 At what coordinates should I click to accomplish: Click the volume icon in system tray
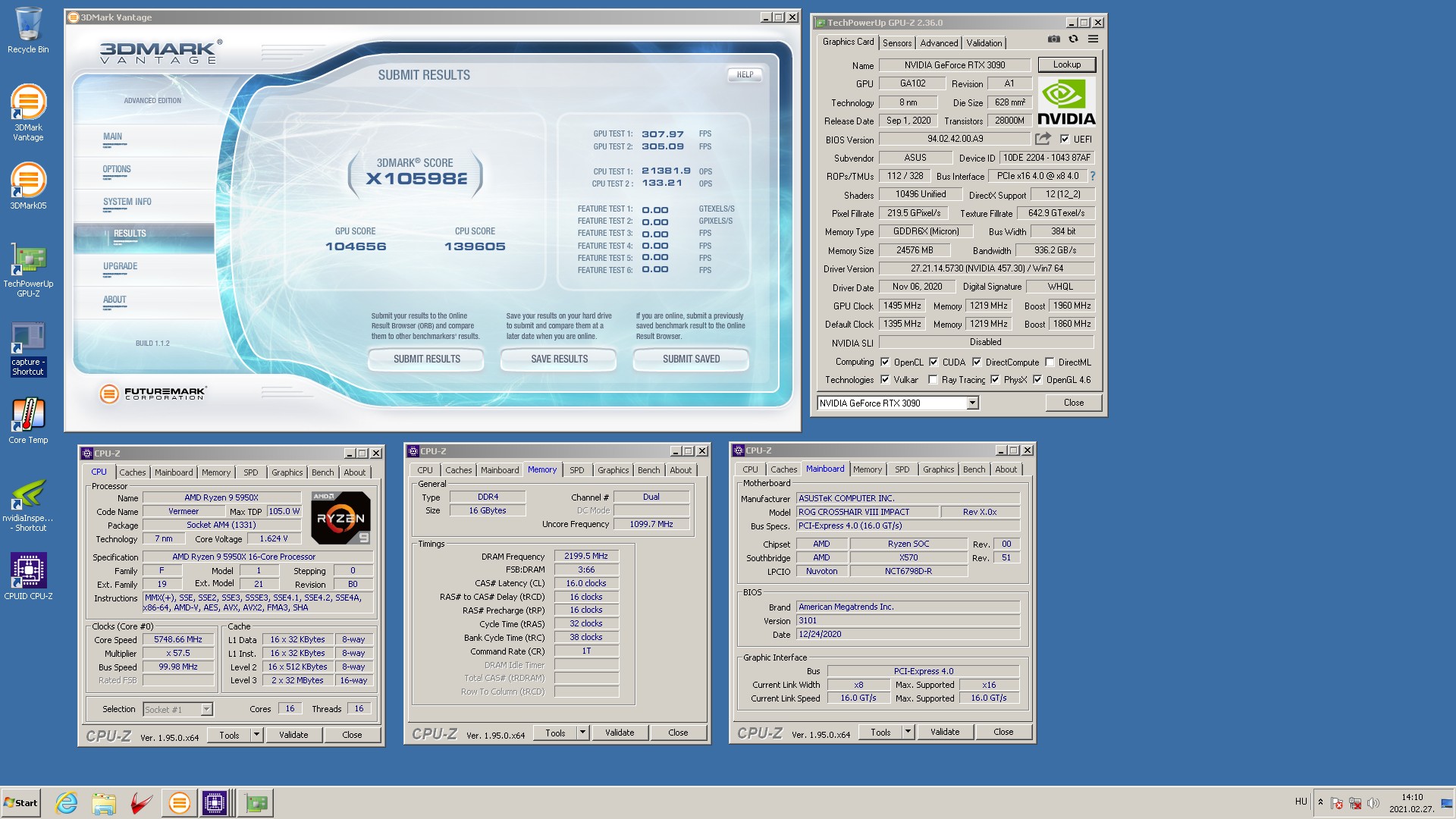(x=1373, y=803)
